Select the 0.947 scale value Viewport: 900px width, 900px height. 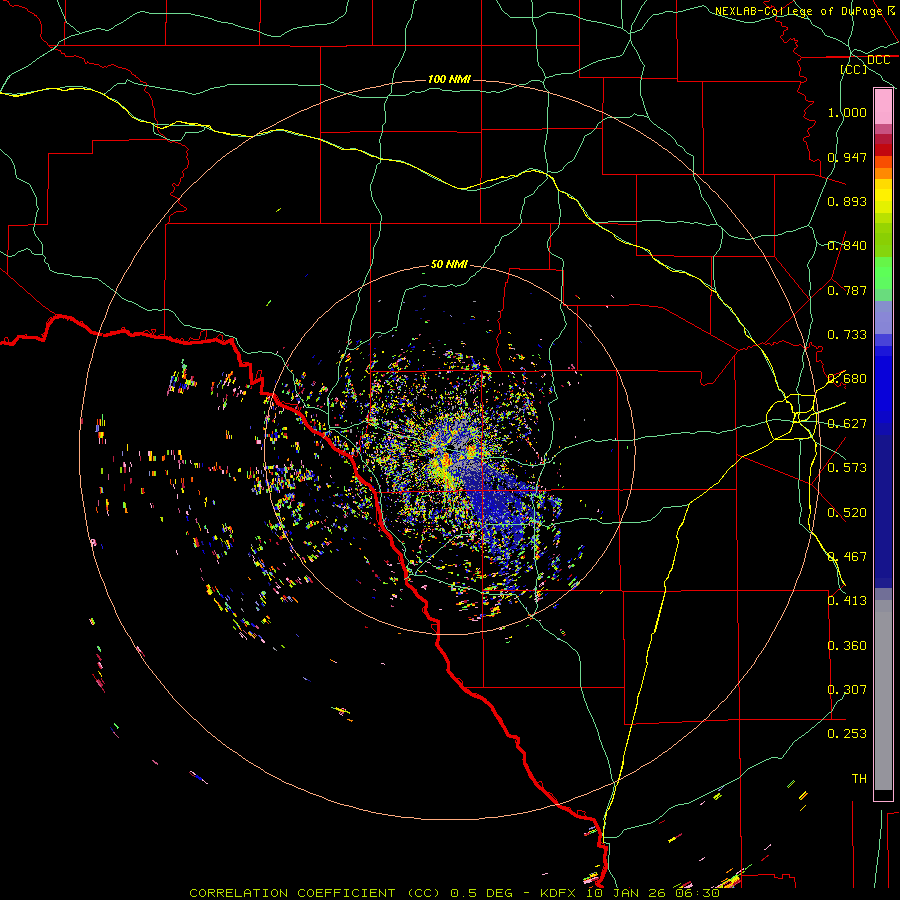coord(847,157)
